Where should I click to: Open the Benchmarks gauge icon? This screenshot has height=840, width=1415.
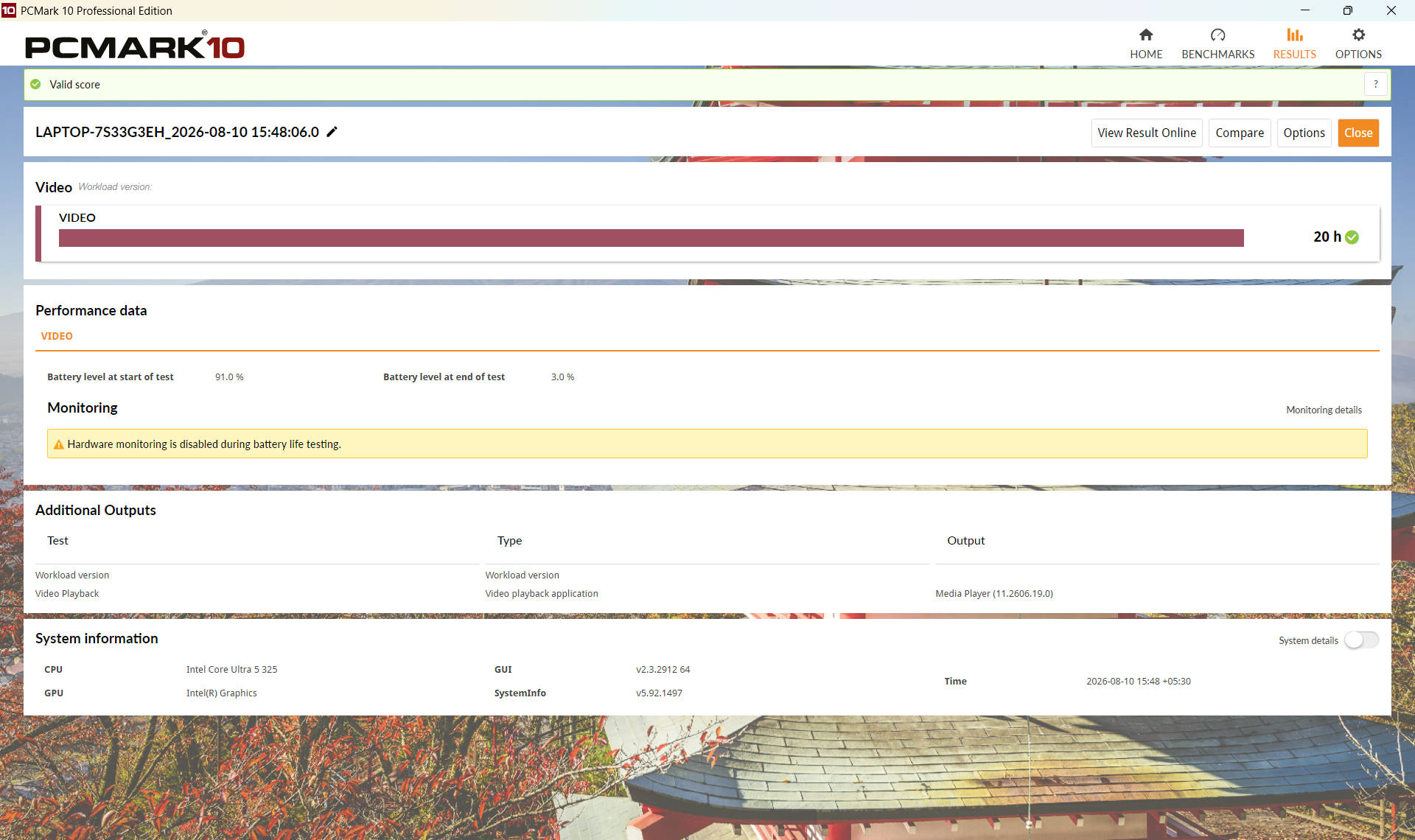1217,35
